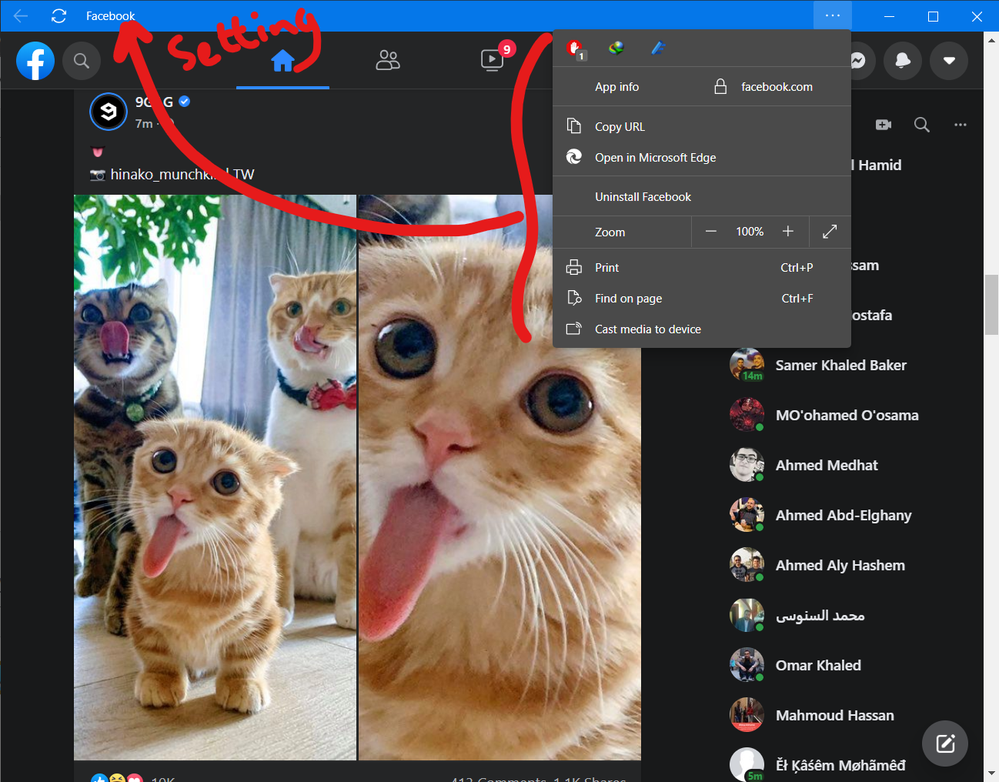Open the Friends page icon
The width and height of the screenshot is (999, 782).
388,61
